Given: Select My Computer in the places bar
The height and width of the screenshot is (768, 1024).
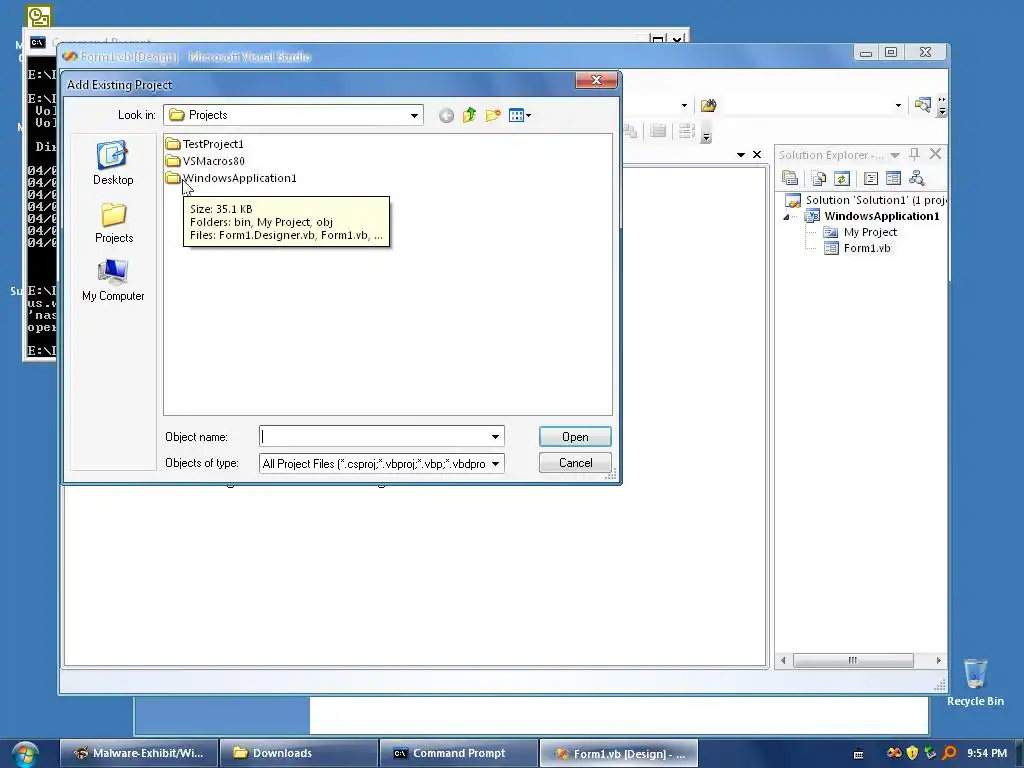Looking at the screenshot, I should click(x=113, y=280).
